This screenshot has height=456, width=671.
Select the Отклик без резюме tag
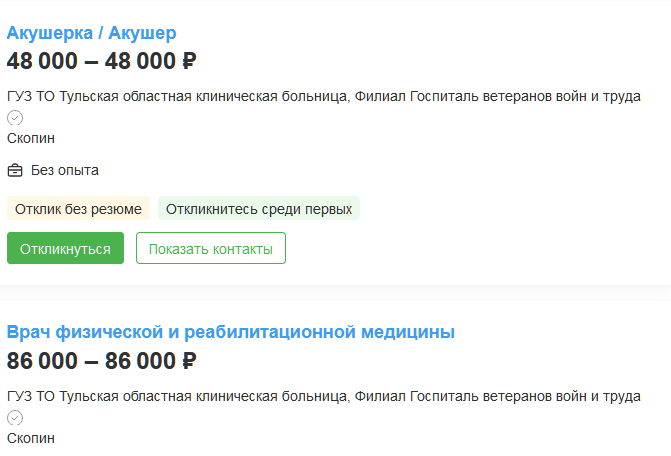tap(78, 209)
